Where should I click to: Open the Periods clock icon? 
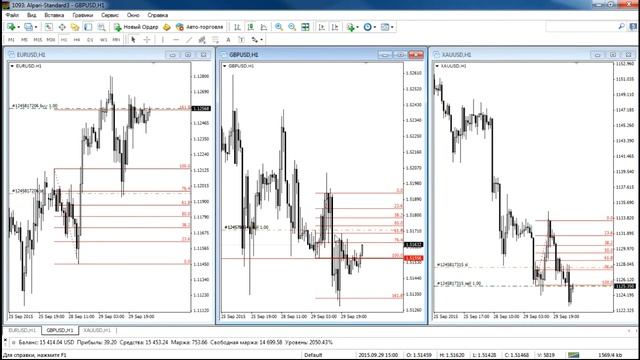click(368, 27)
